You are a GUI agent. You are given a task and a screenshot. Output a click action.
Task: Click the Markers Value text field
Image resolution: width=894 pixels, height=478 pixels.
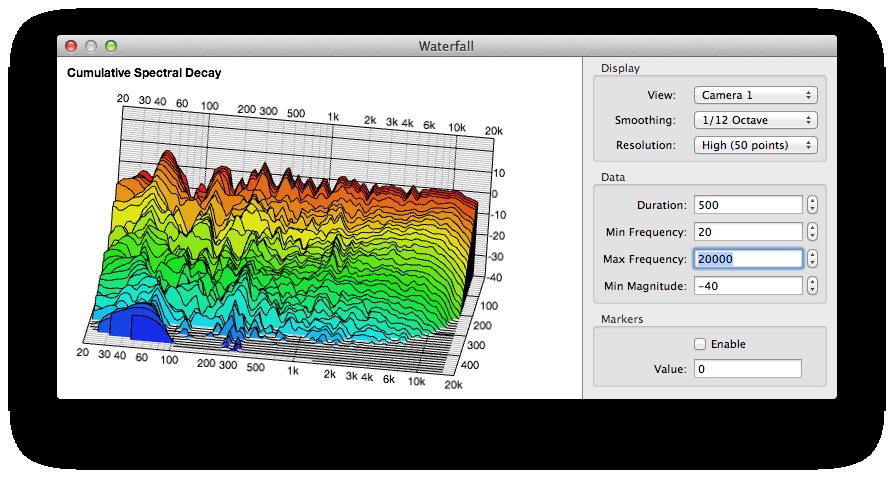click(x=748, y=369)
